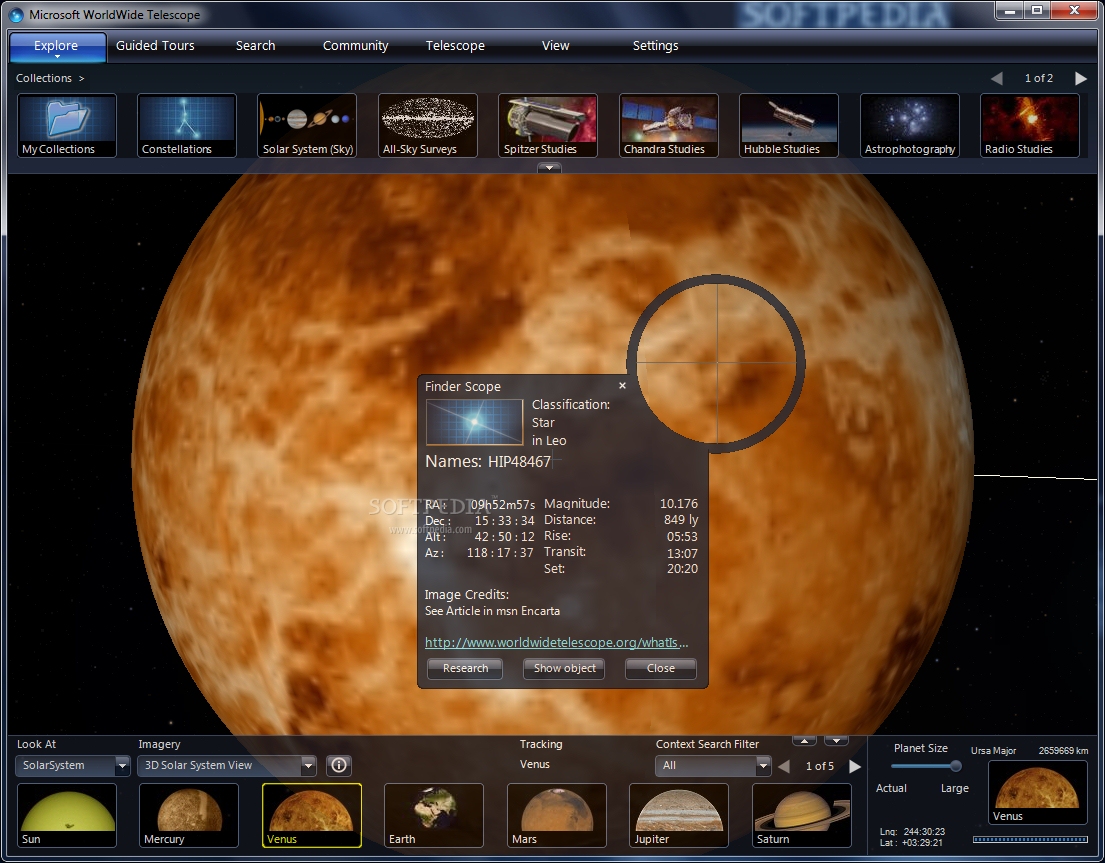Open the Constellations collection
The width and height of the screenshot is (1105, 863).
(x=187, y=125)
